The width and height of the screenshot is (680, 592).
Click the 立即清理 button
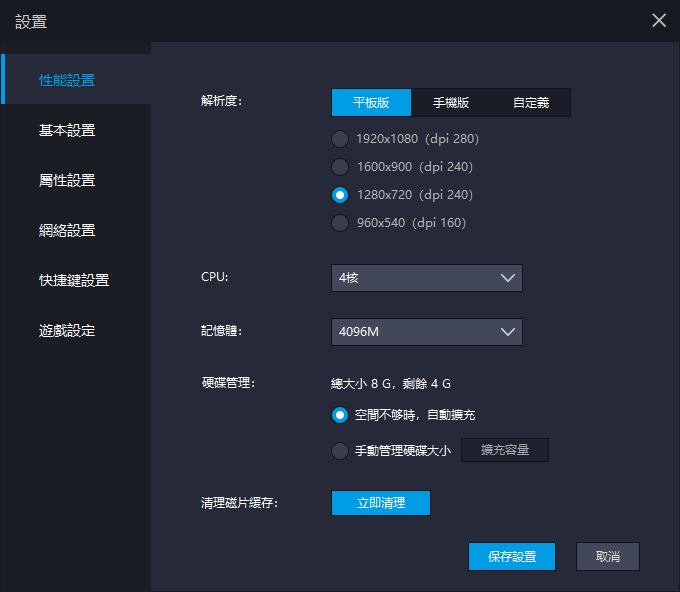[380, 503]
